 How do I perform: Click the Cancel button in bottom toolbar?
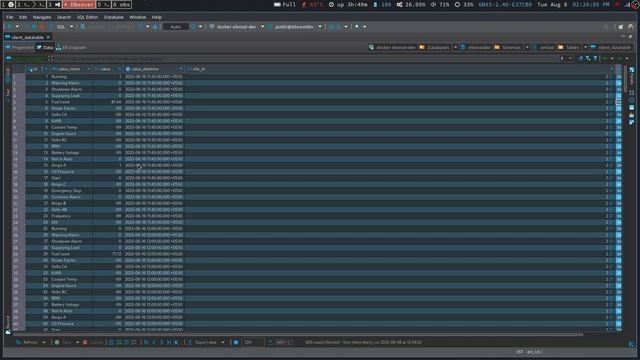tap(93, 342)
